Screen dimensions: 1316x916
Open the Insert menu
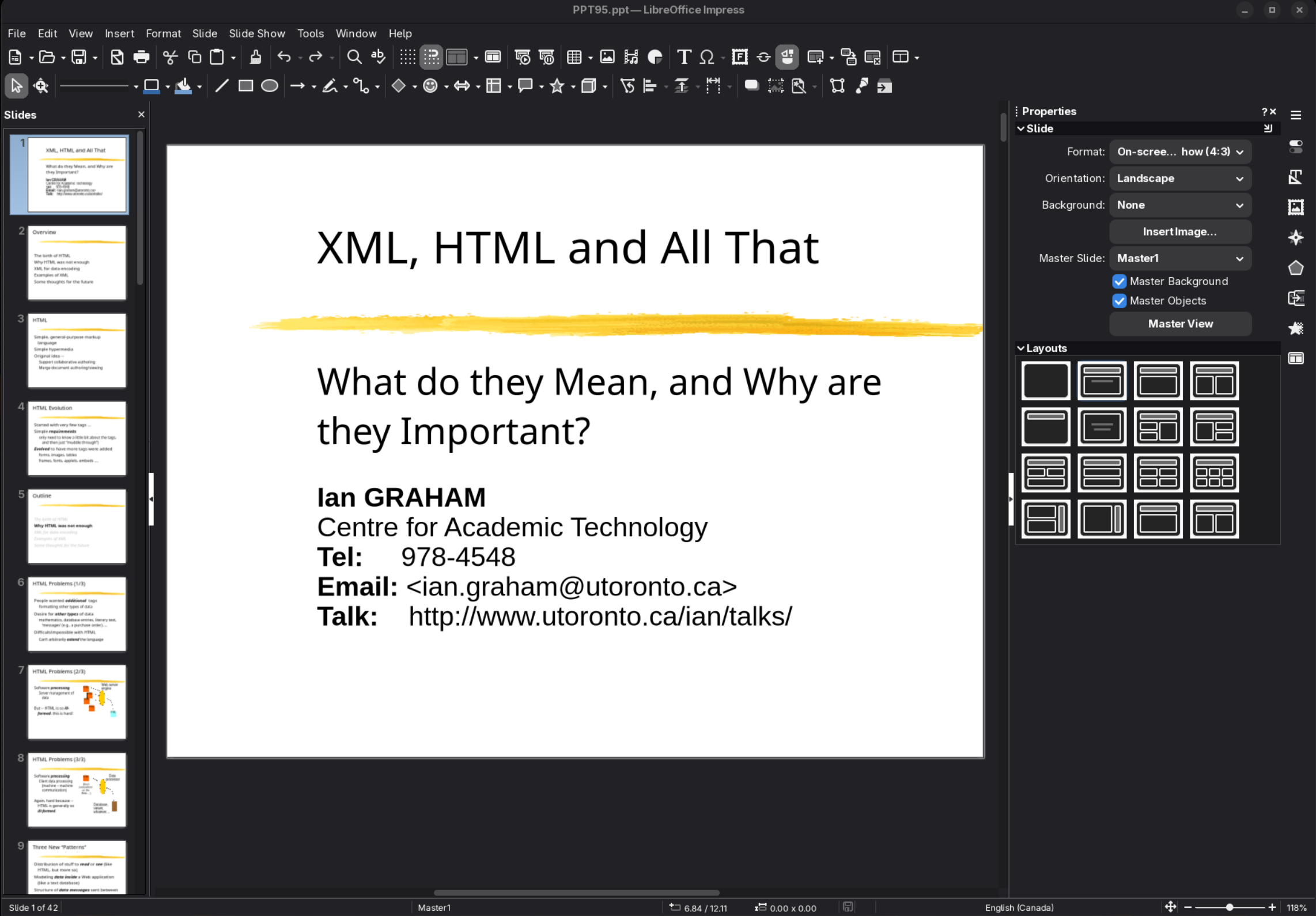pos(119,33)
